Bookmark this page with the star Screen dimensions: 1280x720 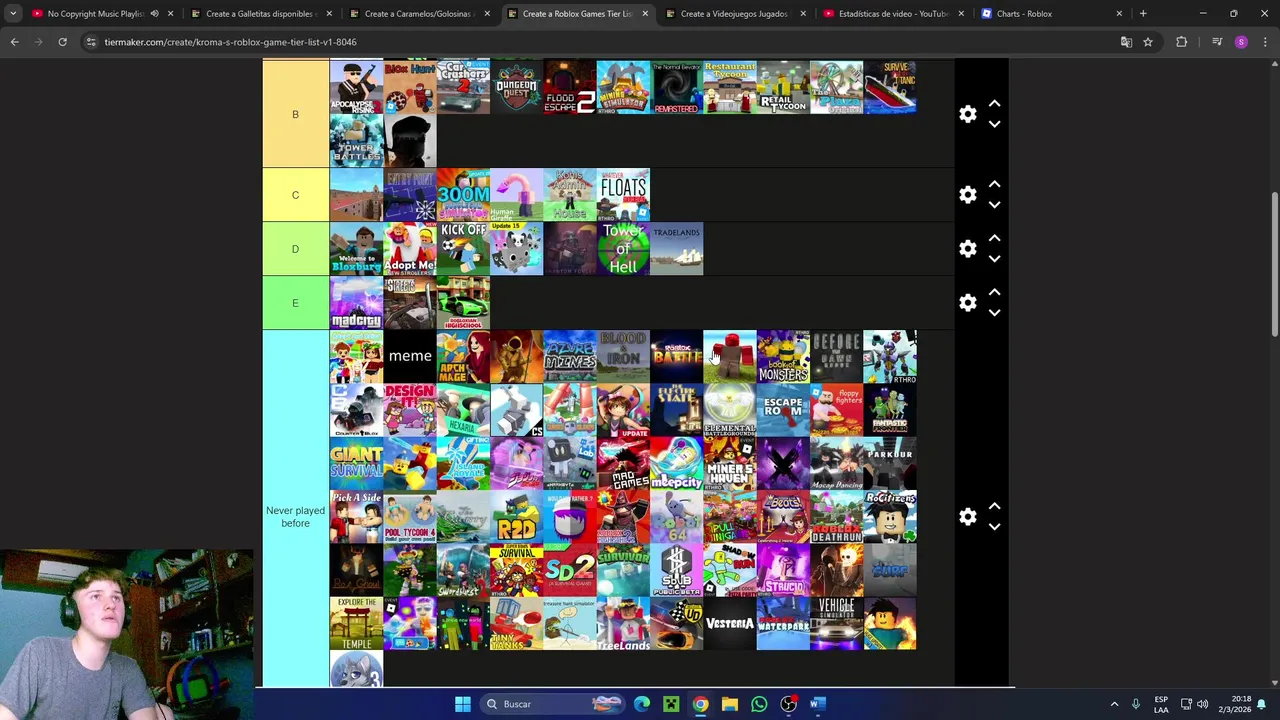tap(1148, 42)
